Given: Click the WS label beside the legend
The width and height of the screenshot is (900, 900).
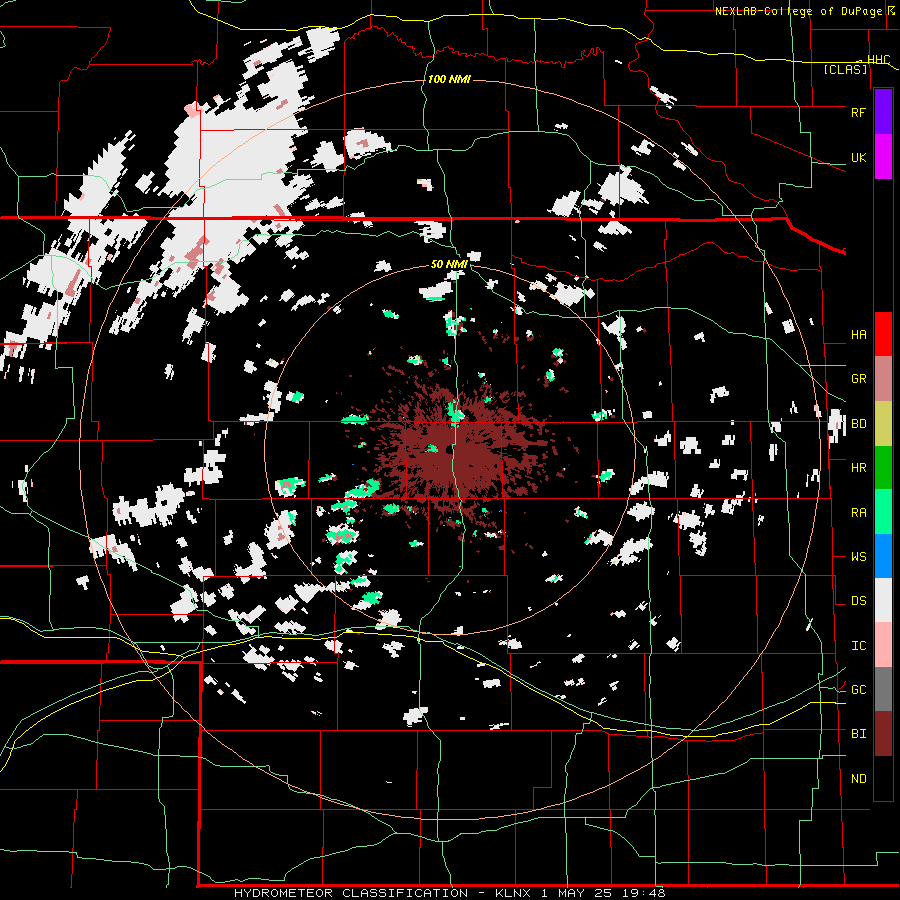Looking at the screenshot, I should [x=858, y=557].
